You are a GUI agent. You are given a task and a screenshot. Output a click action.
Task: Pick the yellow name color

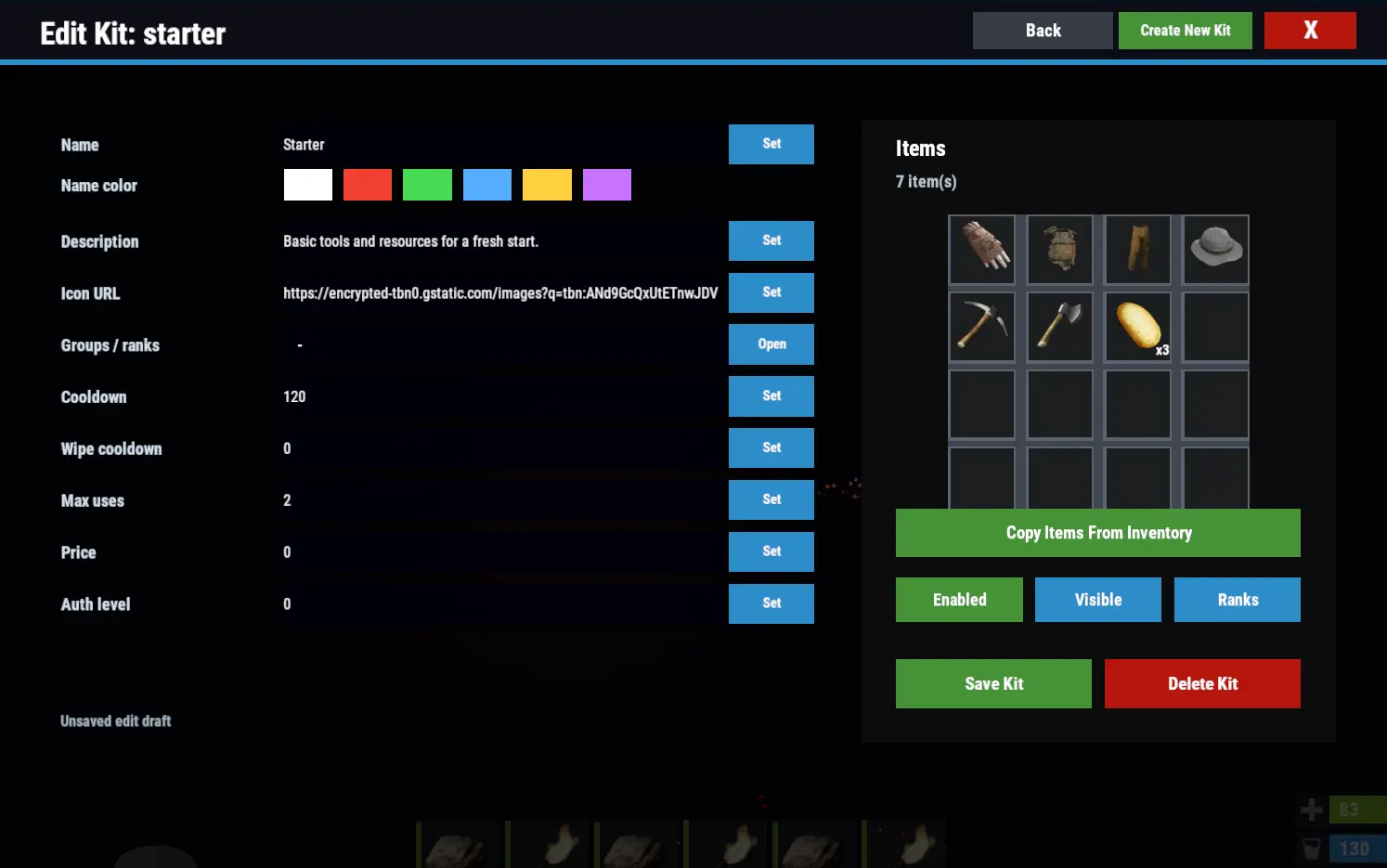[547, 185]
